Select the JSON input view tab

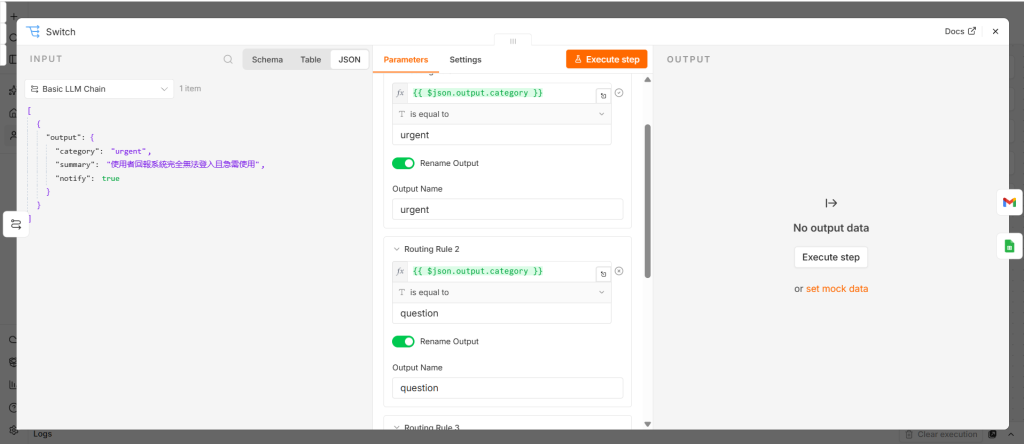coord(349,59)
